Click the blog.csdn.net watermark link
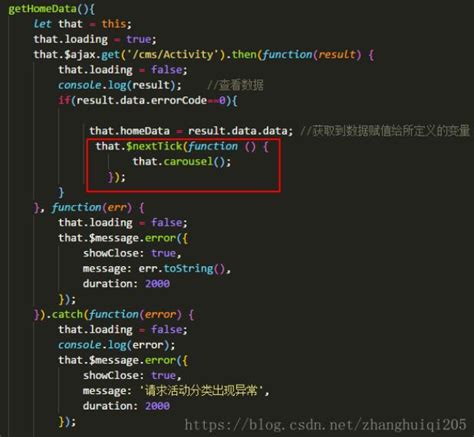This screenshot has width=474, height=437. point(325,425)
